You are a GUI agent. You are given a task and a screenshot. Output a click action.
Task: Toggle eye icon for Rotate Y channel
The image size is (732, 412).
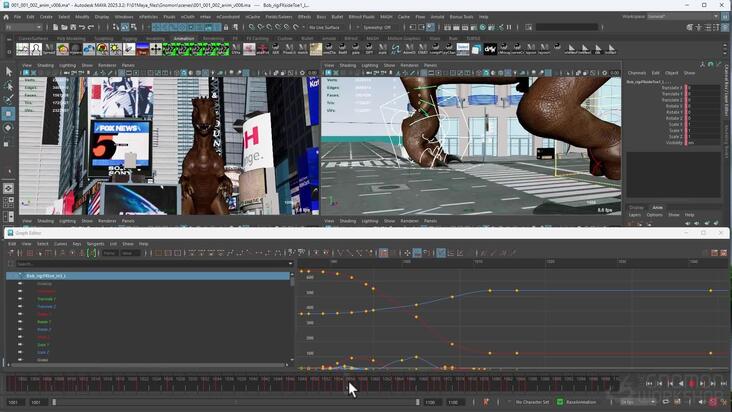[x=20, y=321]
